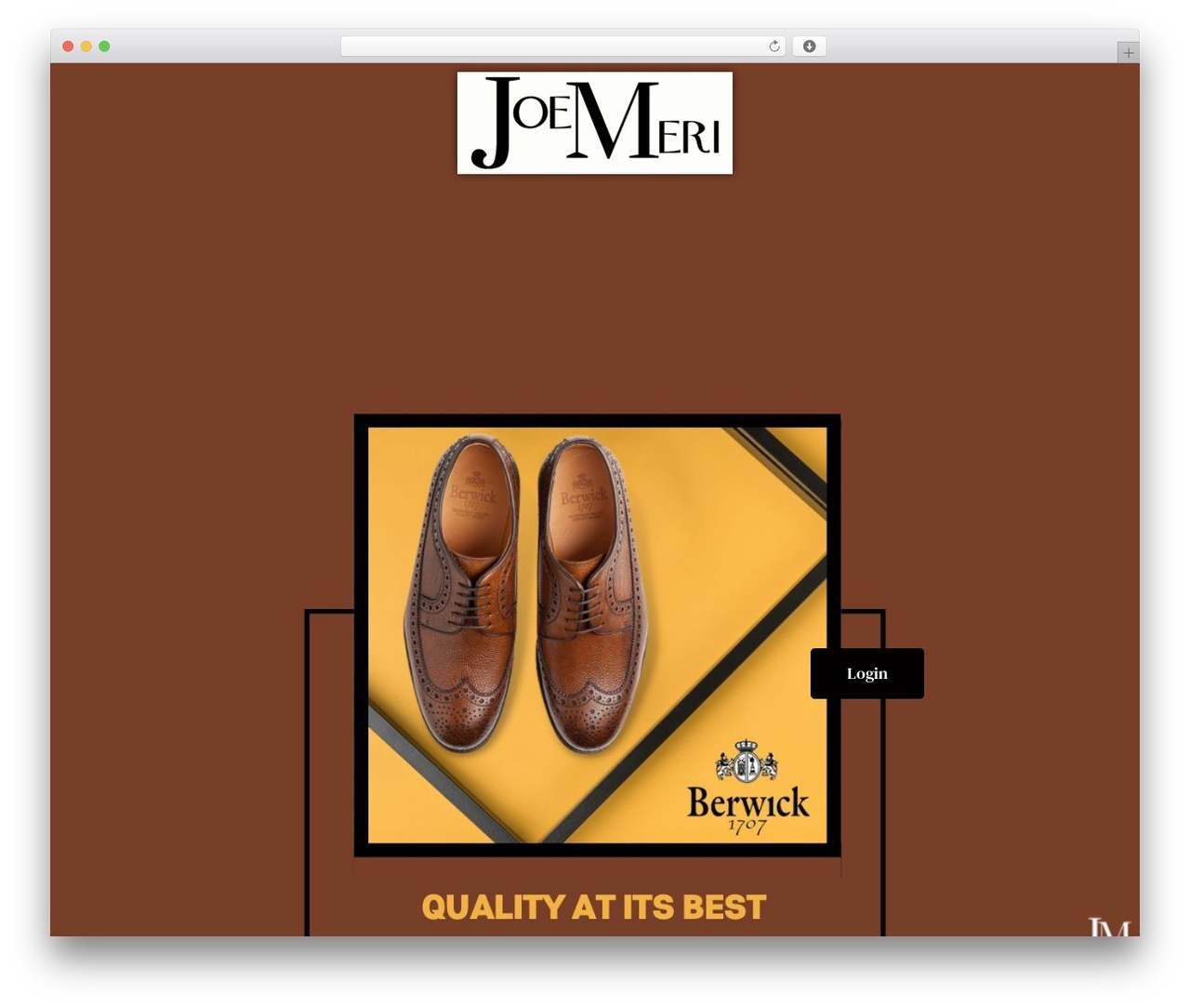Add a new tab with the plus button
The image size is (1190, 1008).
pos(1129,53)
